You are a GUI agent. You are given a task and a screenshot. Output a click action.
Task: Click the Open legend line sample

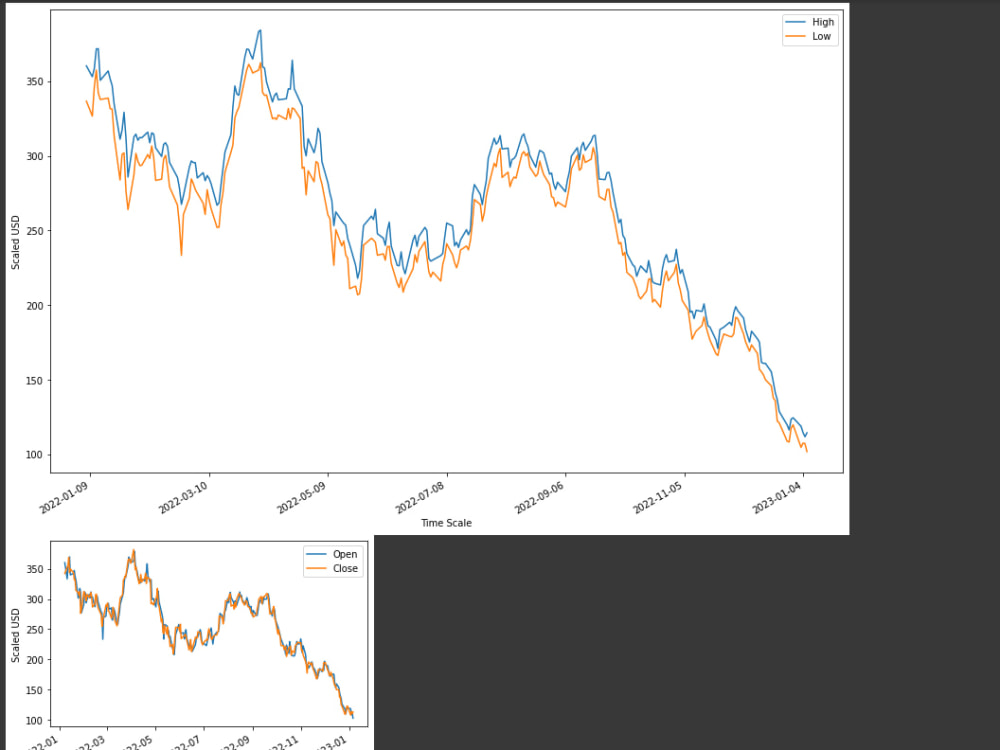(316, 554)
